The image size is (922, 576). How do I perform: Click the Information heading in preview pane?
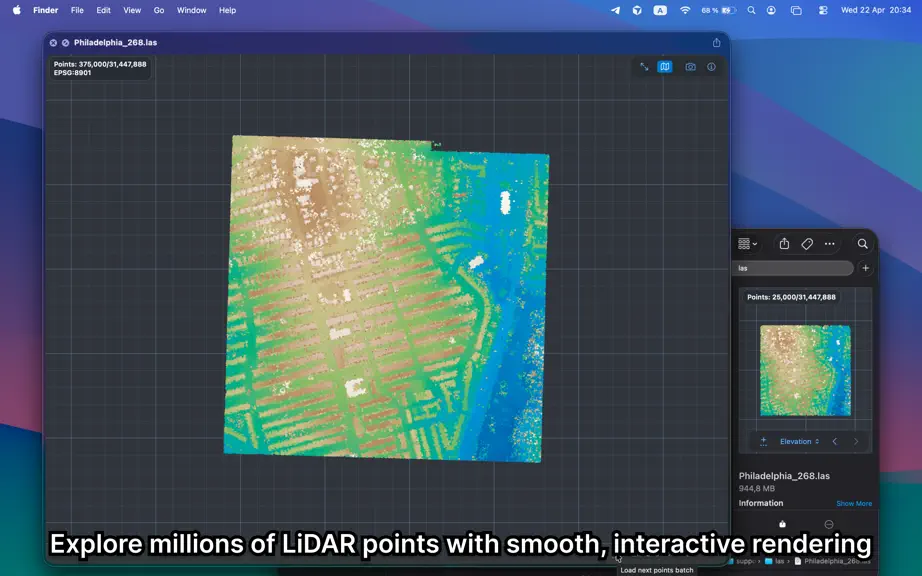[761, 503]
